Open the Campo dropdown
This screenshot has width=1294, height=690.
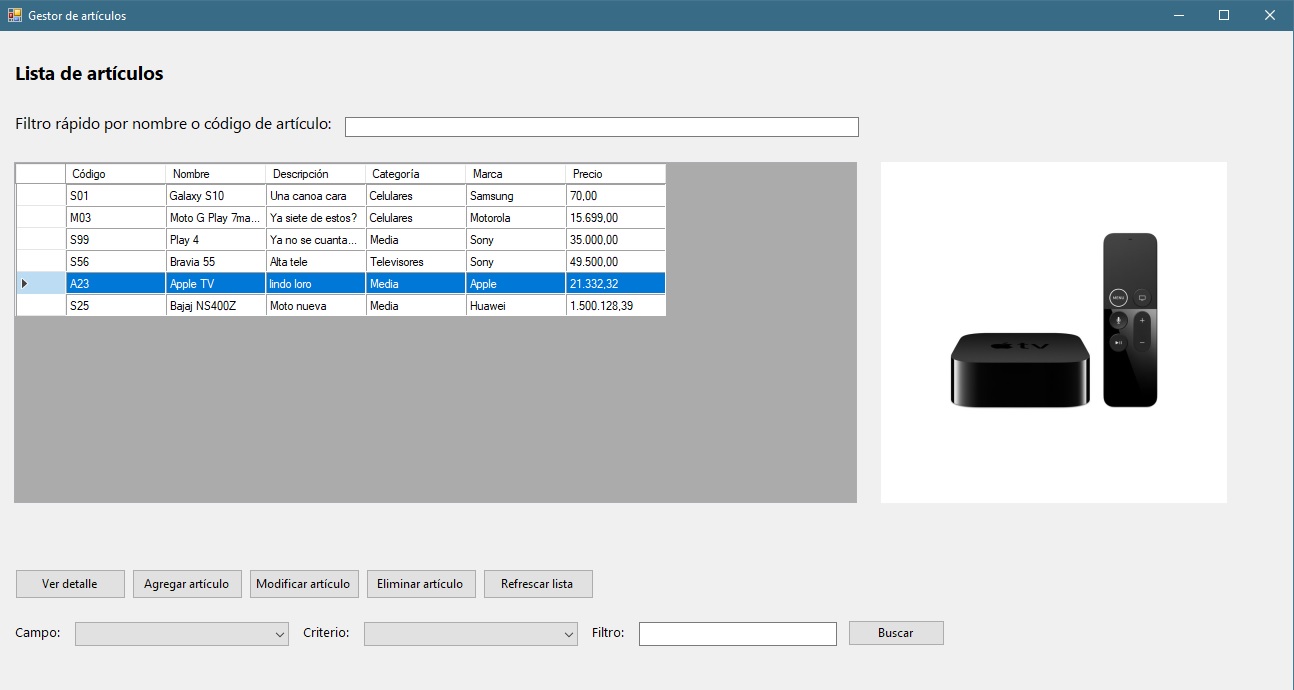tap(182, 634)
